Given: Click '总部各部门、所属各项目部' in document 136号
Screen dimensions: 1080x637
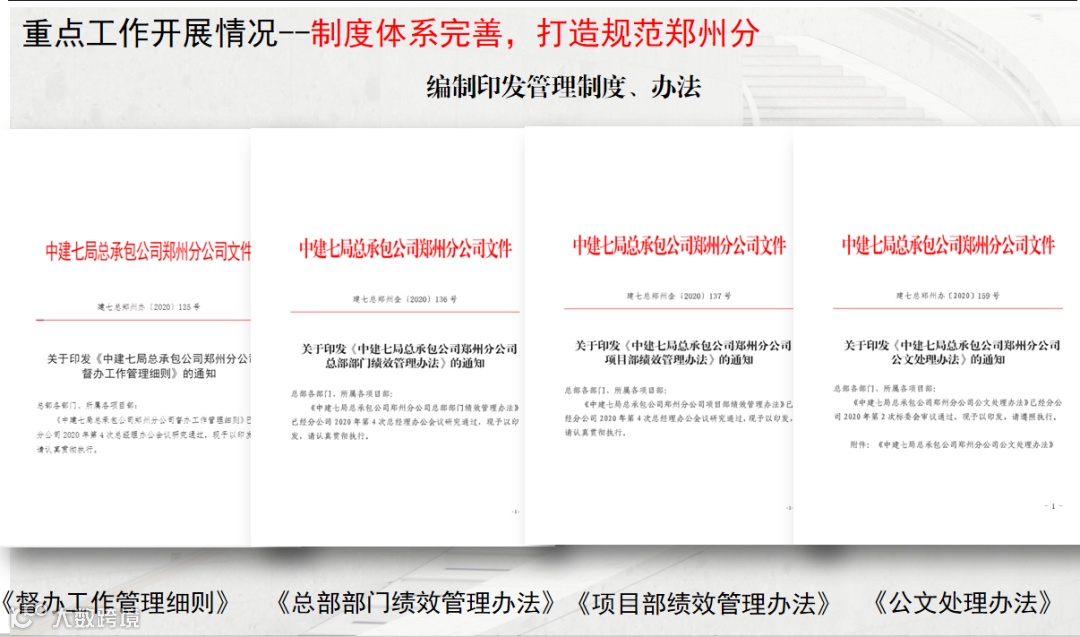Looking at the screenshot, I should [342, 394].
